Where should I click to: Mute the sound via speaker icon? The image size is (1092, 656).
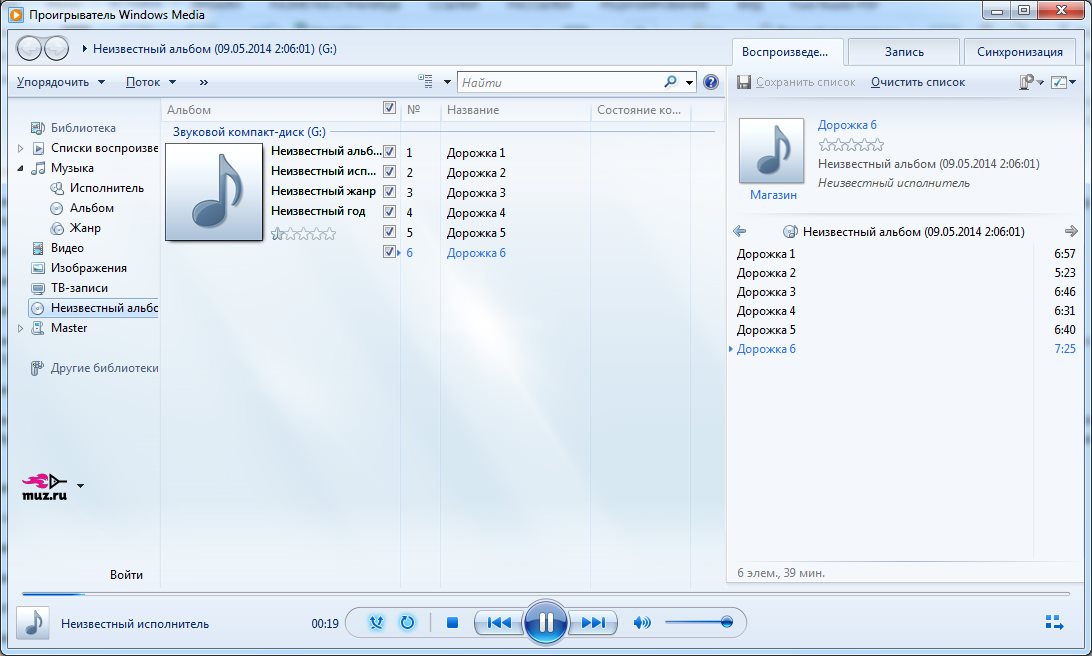[x=642, y=623]
